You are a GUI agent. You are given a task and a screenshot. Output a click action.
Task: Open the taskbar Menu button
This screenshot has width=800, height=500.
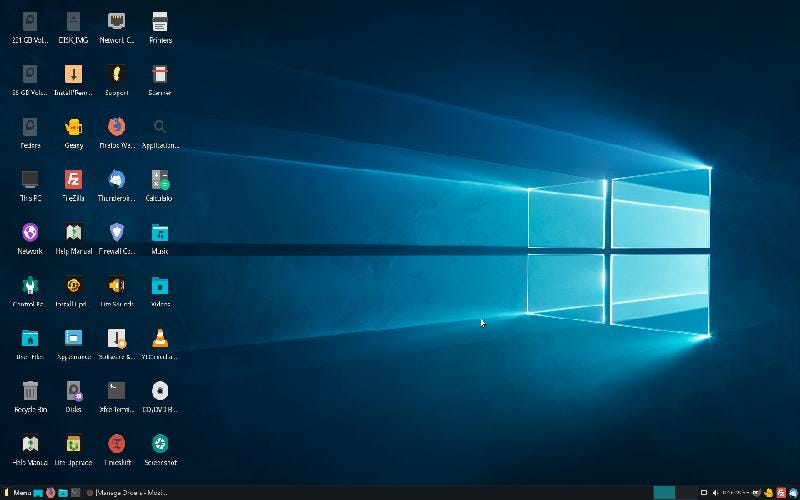pyautogui.click(x=17, y=493)
